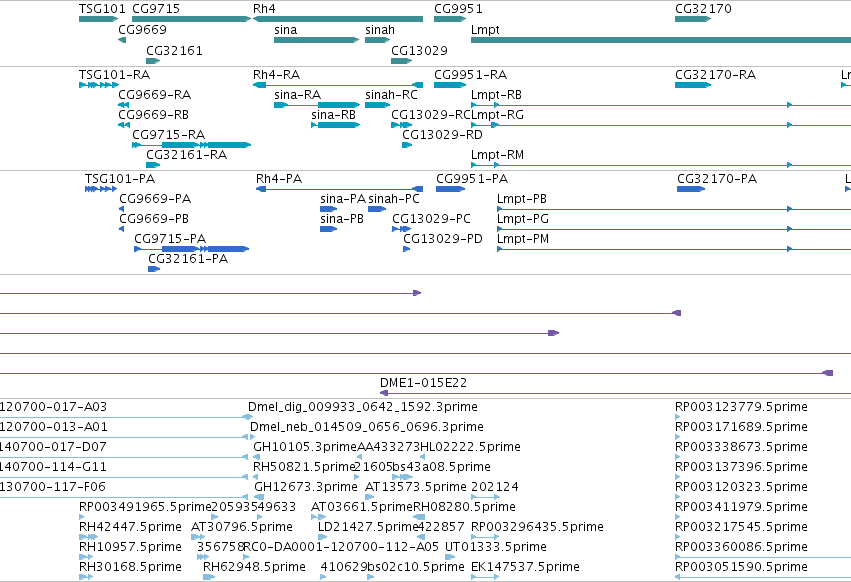Image resolution: width=851 pixels, height=582 pixels.
Task: Select the Lmpt-PB coding feature
Action: (x=674, y=210)
